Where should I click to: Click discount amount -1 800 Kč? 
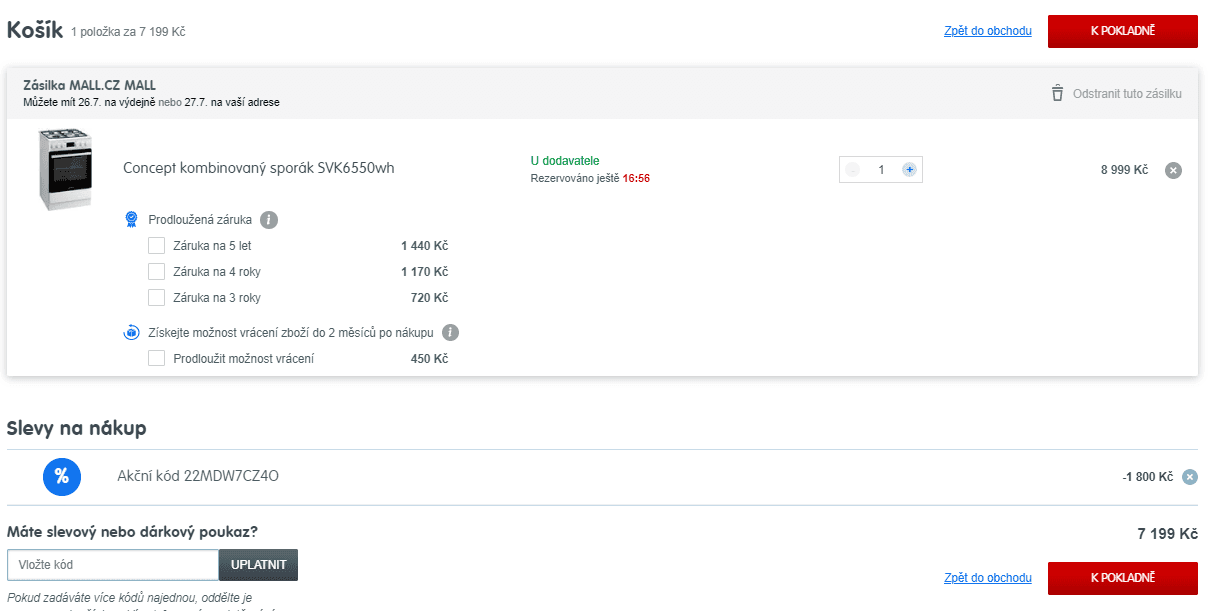(x=1147, y=477)
